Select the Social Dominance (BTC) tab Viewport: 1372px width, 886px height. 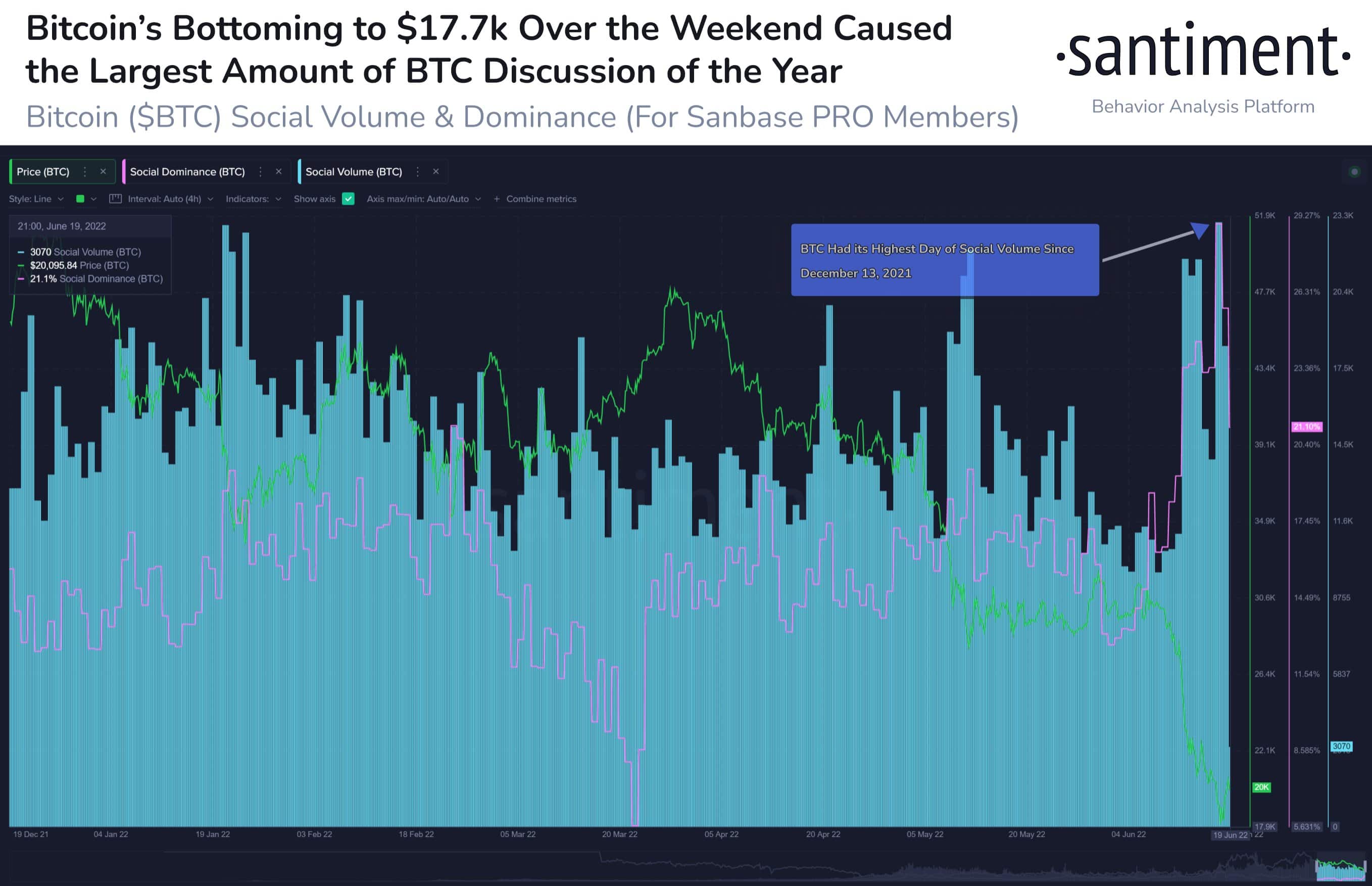tap(187, 171)
